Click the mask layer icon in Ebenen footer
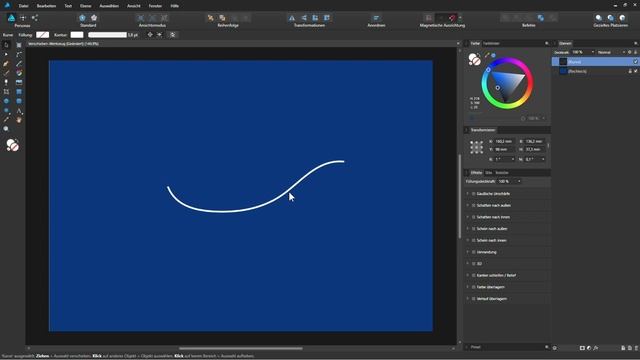 pos(582,348)
